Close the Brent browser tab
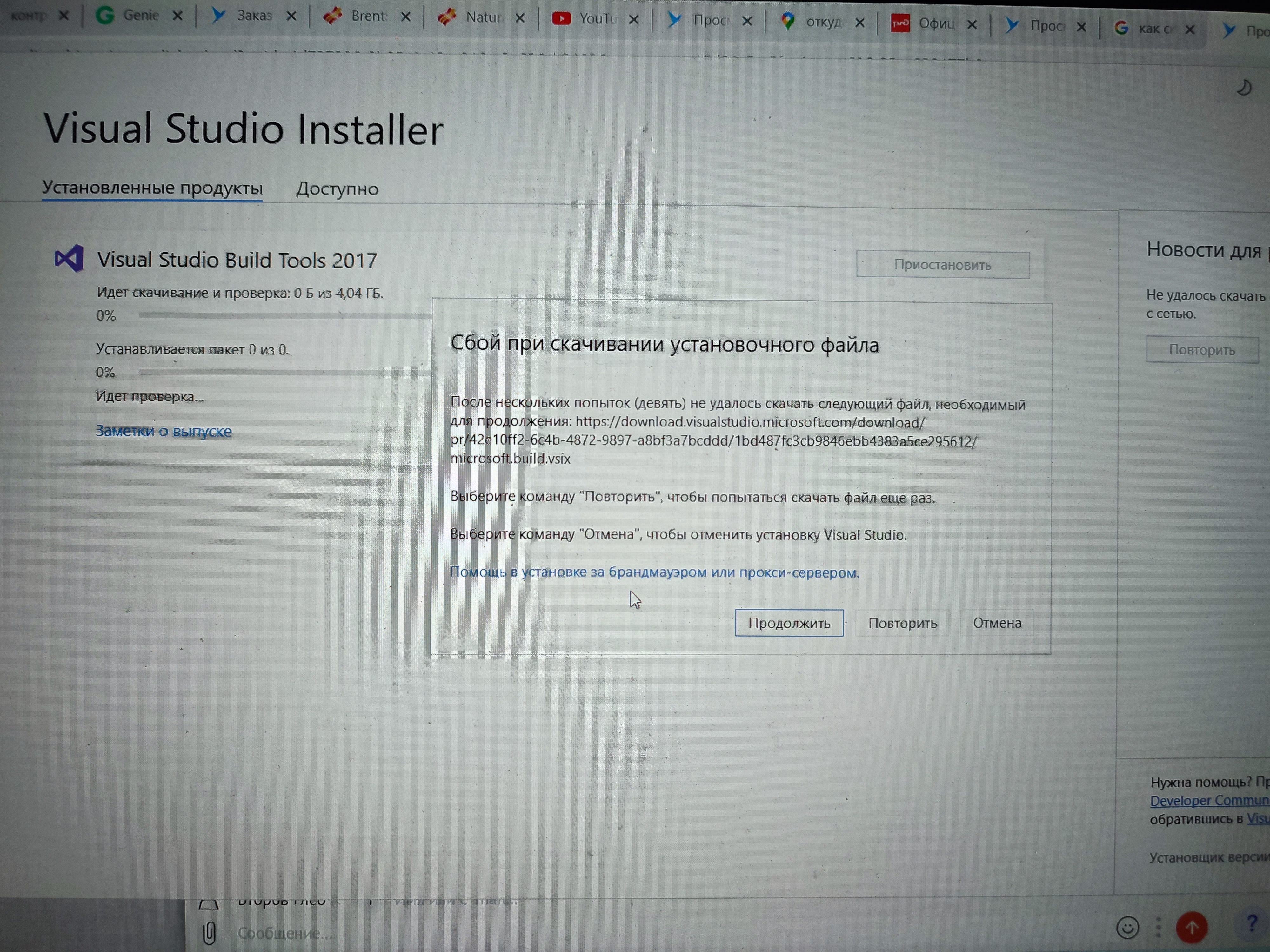Screen dimensions: 1270x952 [406, 17]
